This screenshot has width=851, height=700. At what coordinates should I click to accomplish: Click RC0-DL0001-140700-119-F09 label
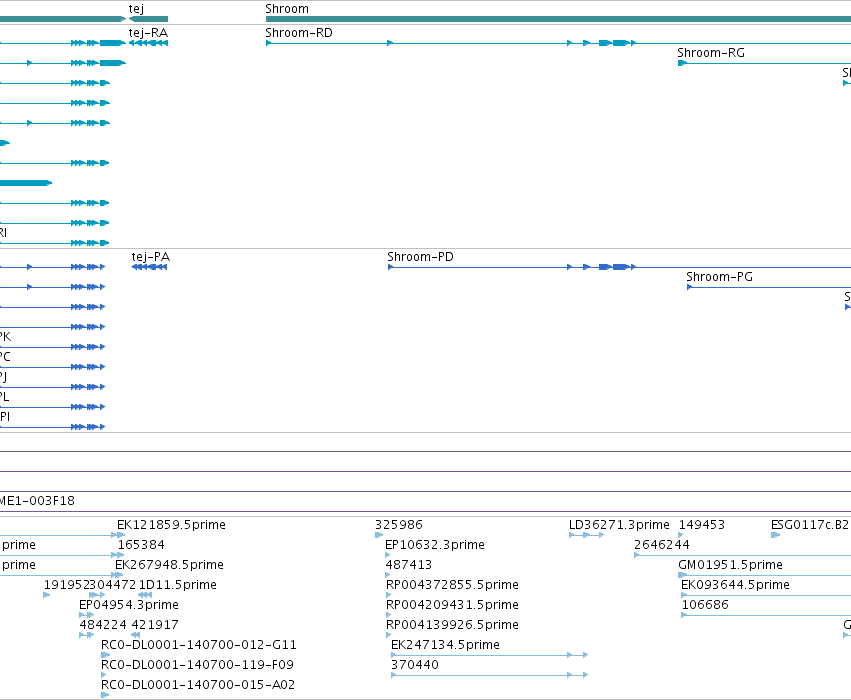(197, 665)
